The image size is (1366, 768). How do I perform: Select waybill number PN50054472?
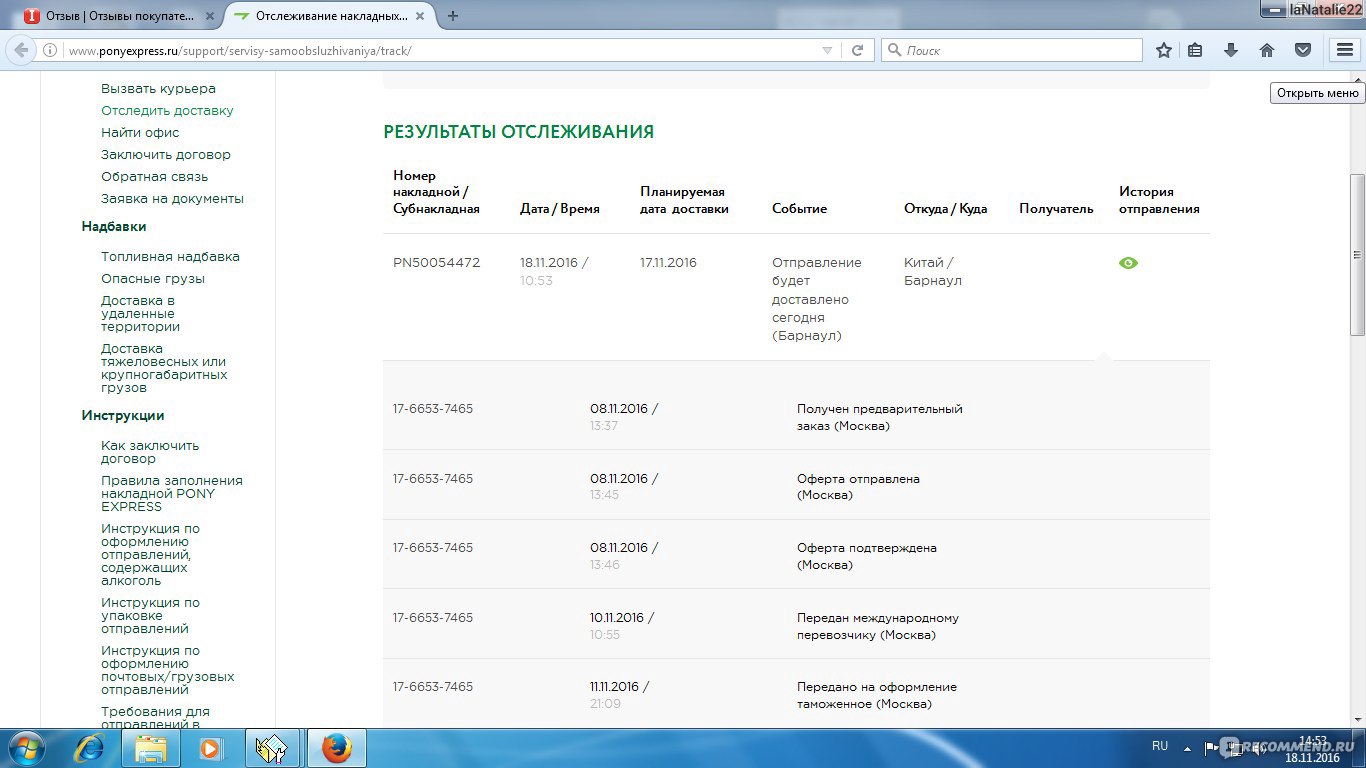[x=436, y=263]
